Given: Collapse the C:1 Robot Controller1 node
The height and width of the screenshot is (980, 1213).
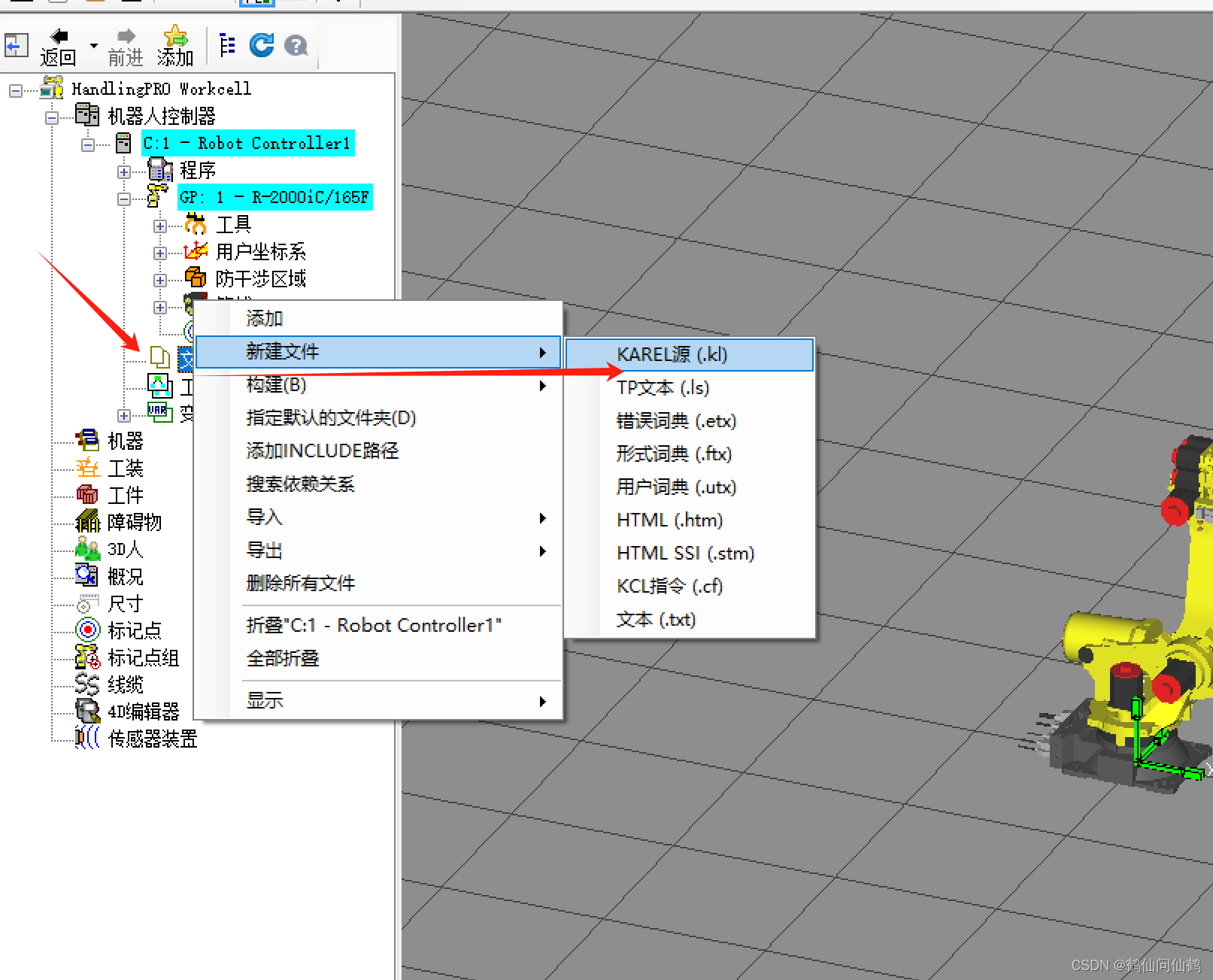Looking at the screenshot, I should pyautogui.click(x=88, y=145).
